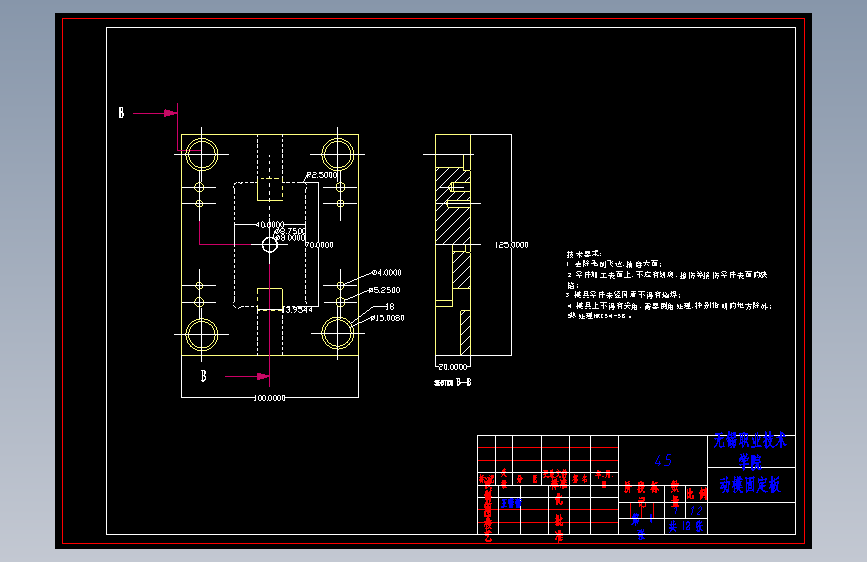Select the 无锡职业技术学院 school name text
This screenshot has height=562, width=867.
[750, 450]
